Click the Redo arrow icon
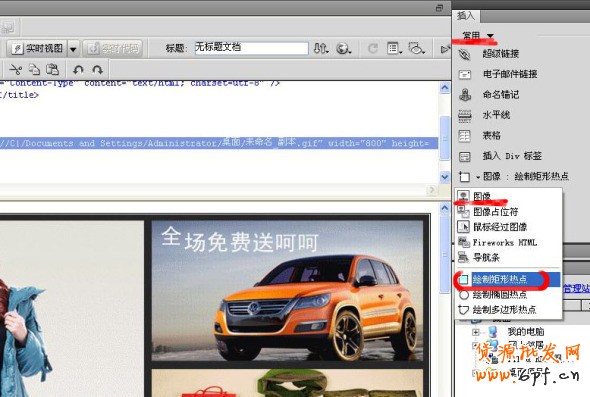Screen dimensions: 590x397 click(97, 70)
